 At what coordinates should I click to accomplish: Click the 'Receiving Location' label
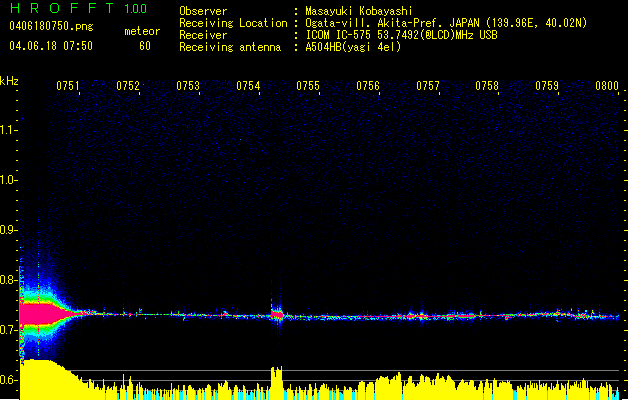click(x=233, y=23)
